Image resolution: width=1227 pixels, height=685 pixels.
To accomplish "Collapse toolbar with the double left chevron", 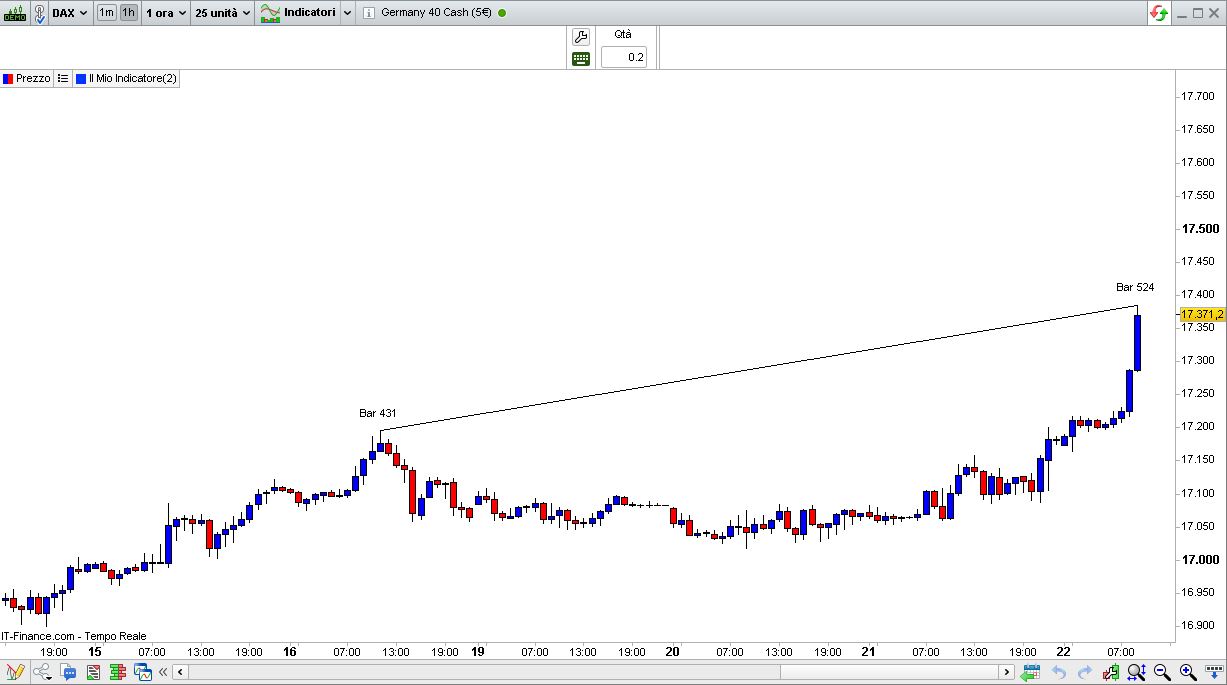I will [163, 672].
